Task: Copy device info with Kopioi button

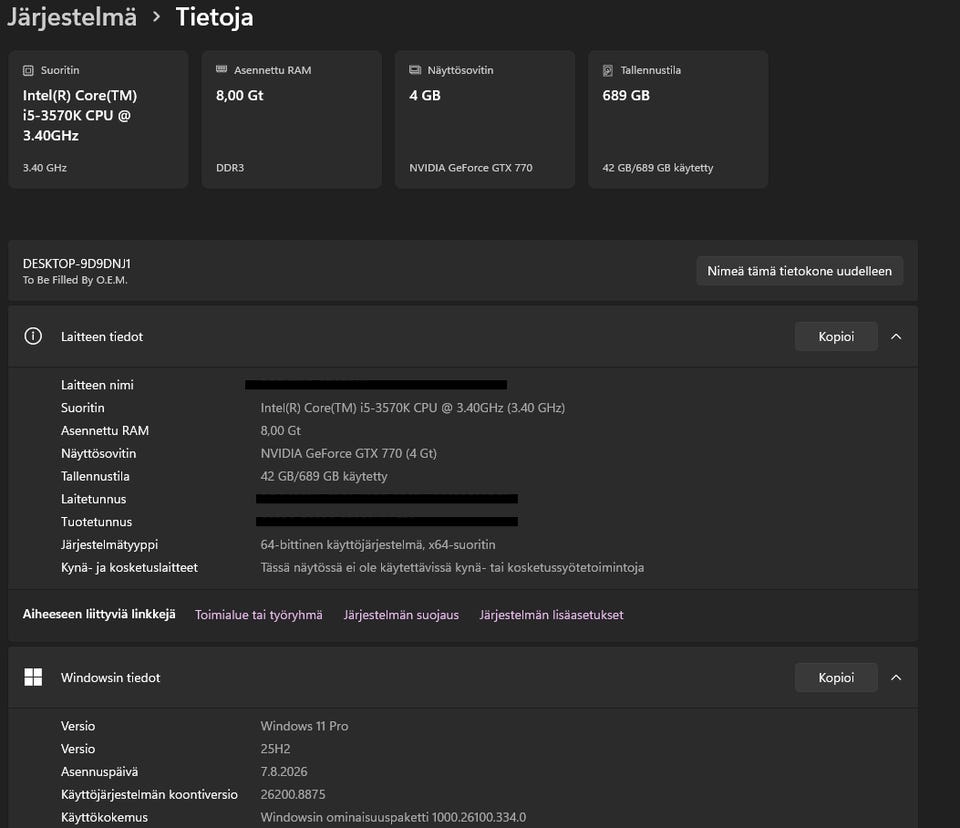Action: click(836, 336)
